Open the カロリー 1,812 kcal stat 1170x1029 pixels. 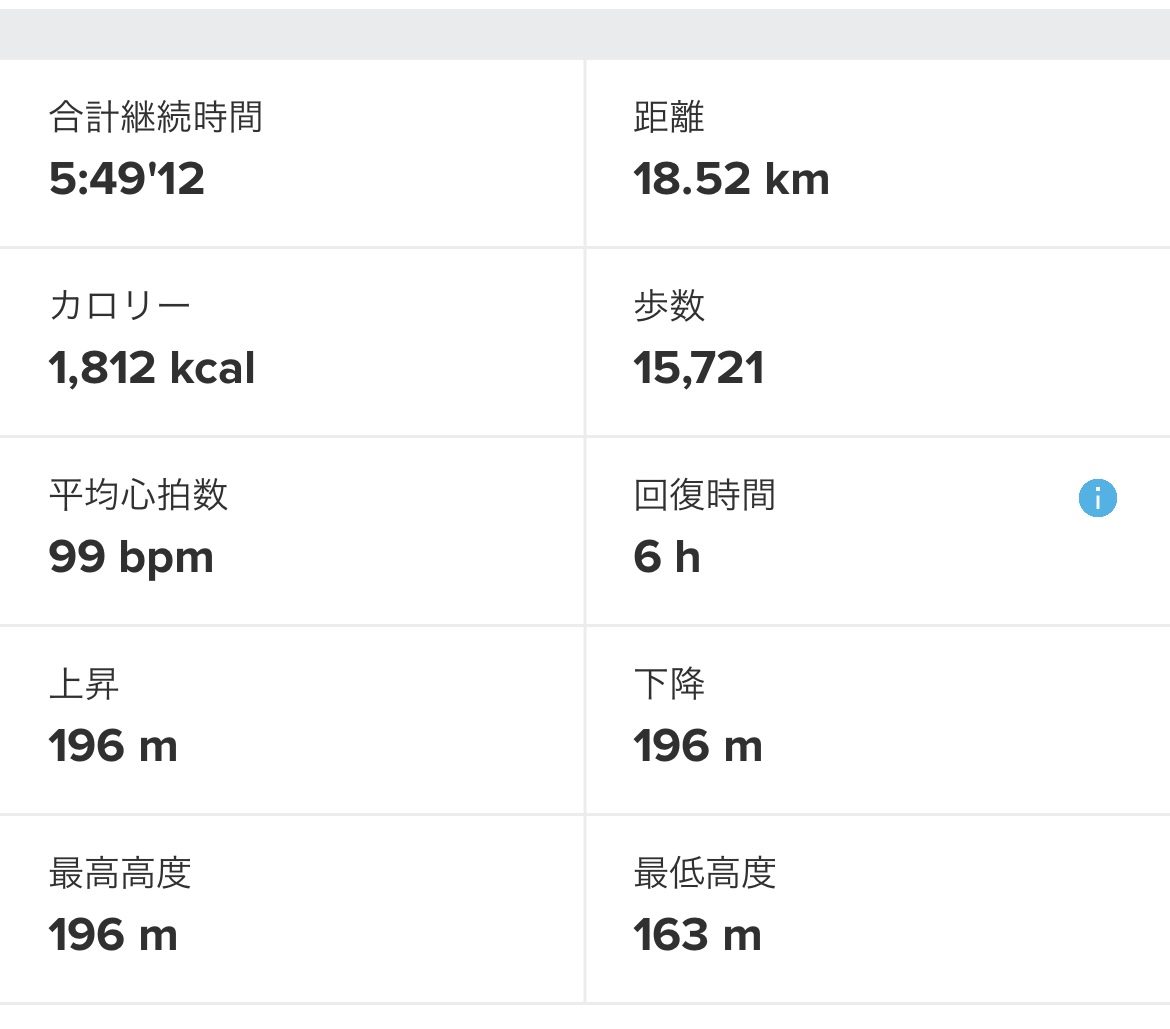click(292, 342)
